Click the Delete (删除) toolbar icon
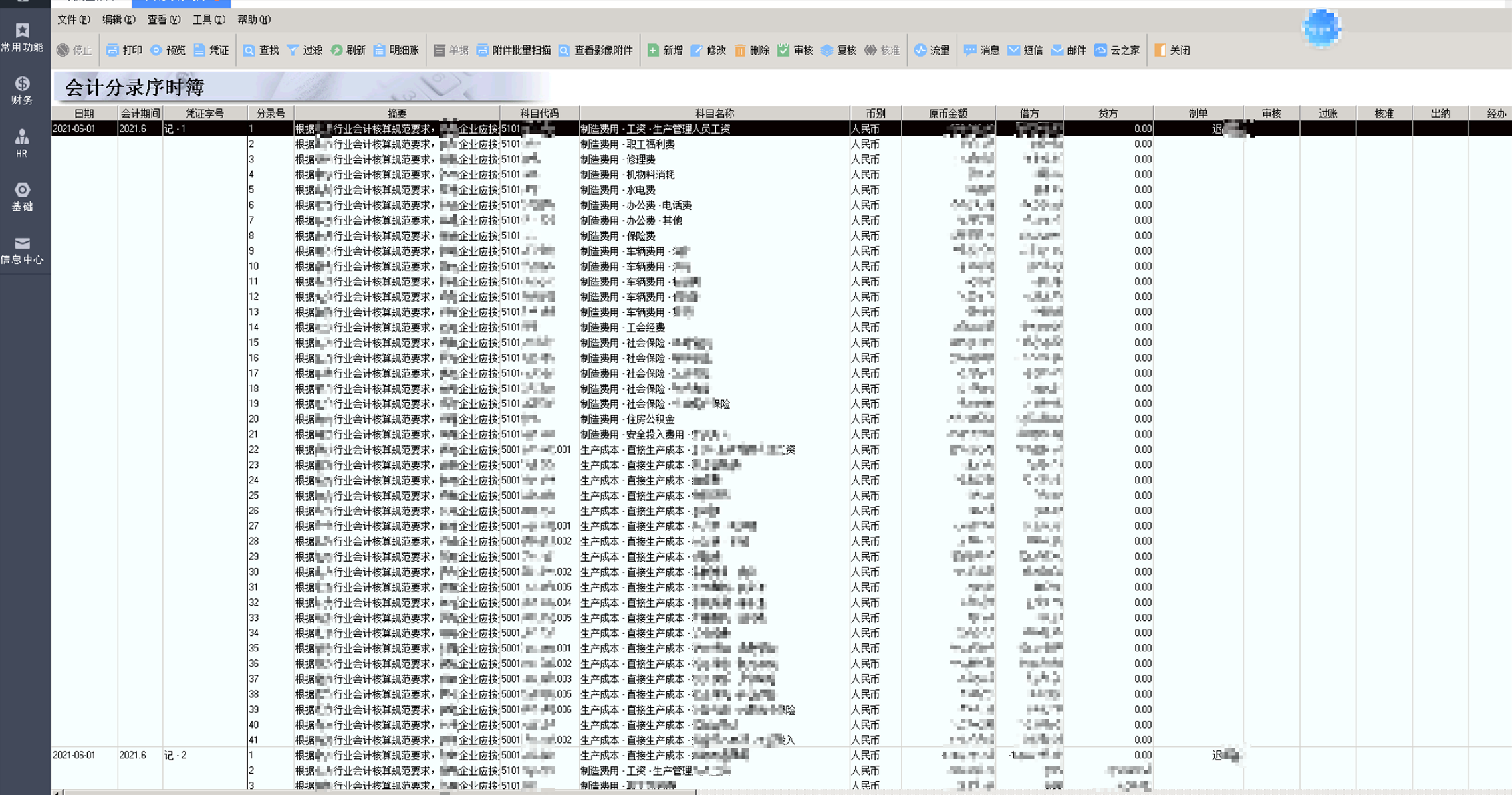The width and height of the screenshot is (1512, 795). click(x=740, y=50)
